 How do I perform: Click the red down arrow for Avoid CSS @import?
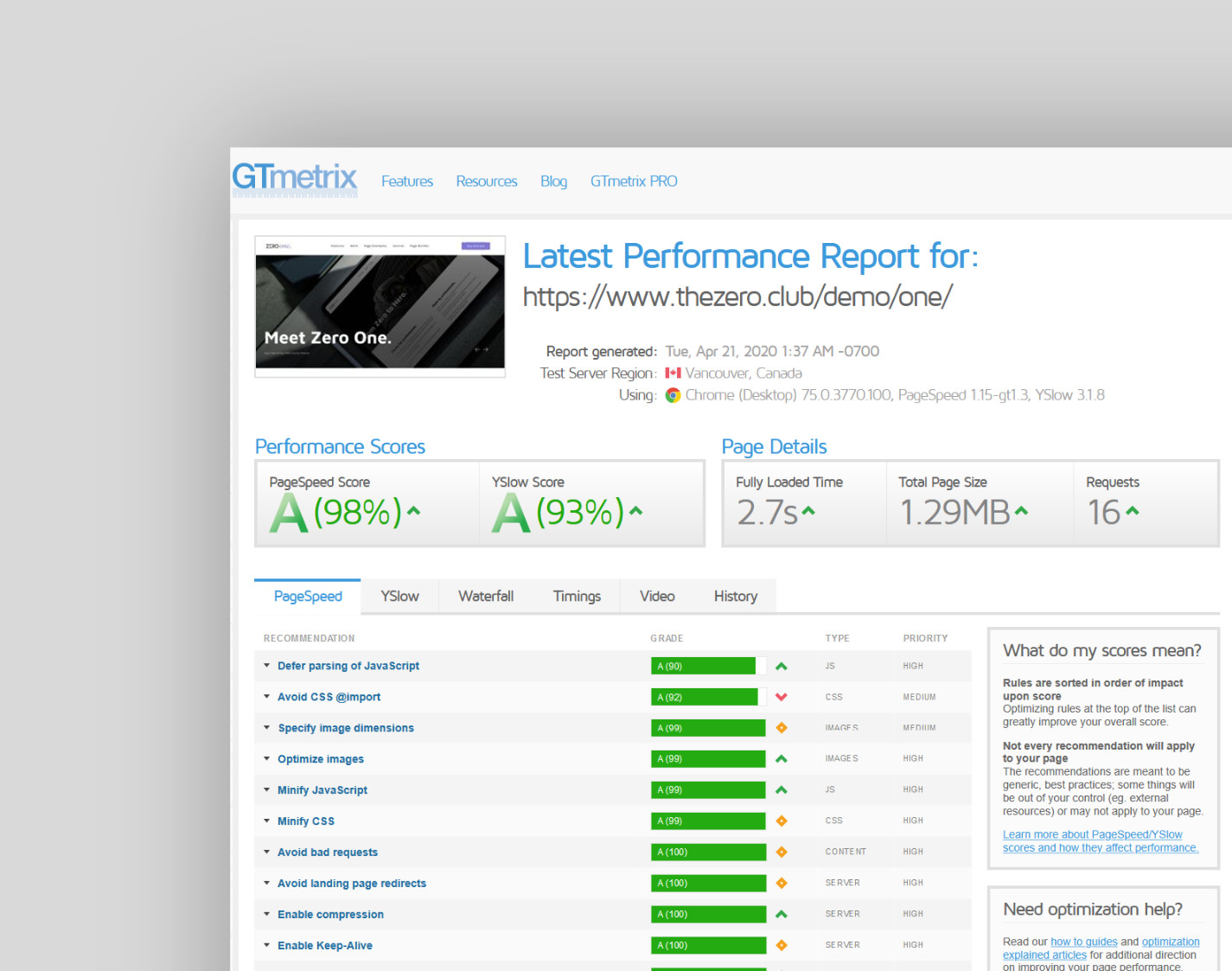click(x=782, y=697)
